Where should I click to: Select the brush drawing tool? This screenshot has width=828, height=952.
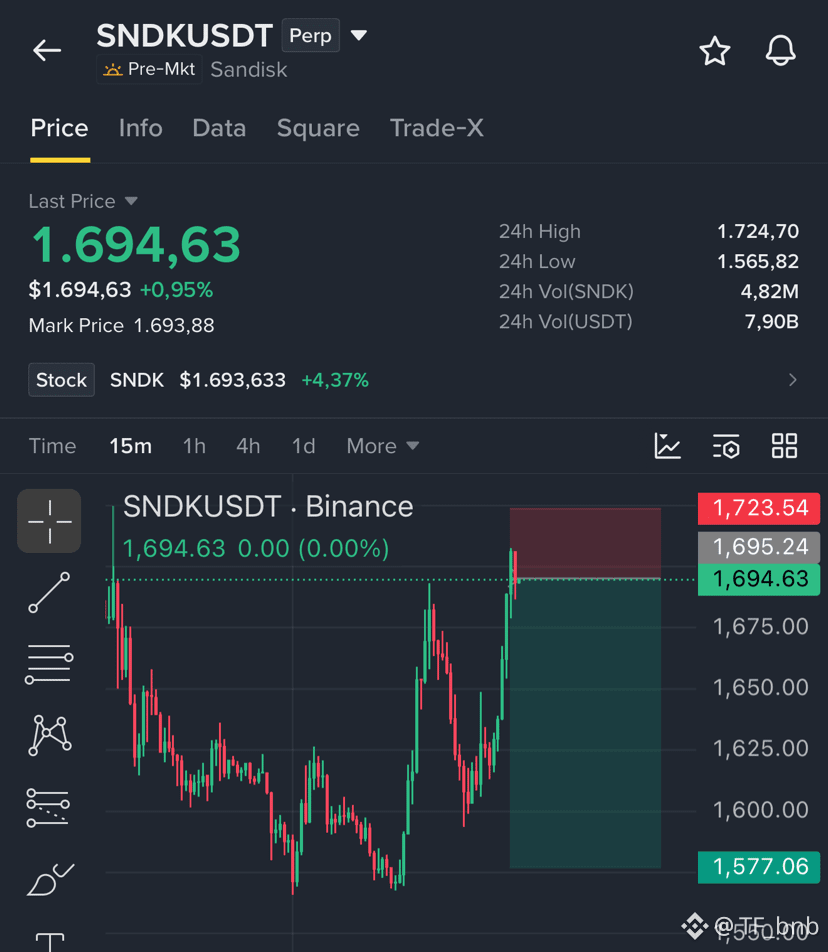[x=50, y=880]
